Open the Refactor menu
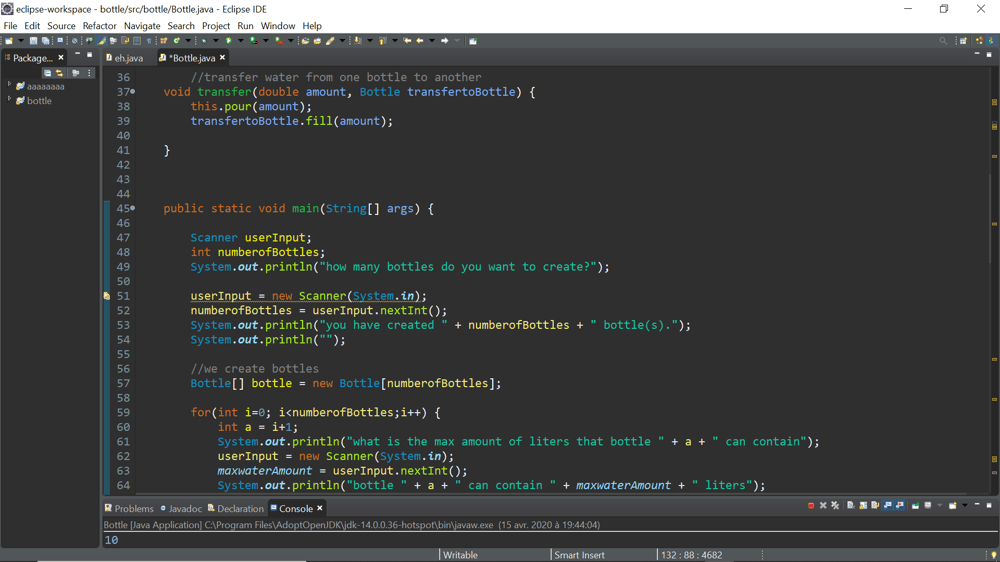 99,26
